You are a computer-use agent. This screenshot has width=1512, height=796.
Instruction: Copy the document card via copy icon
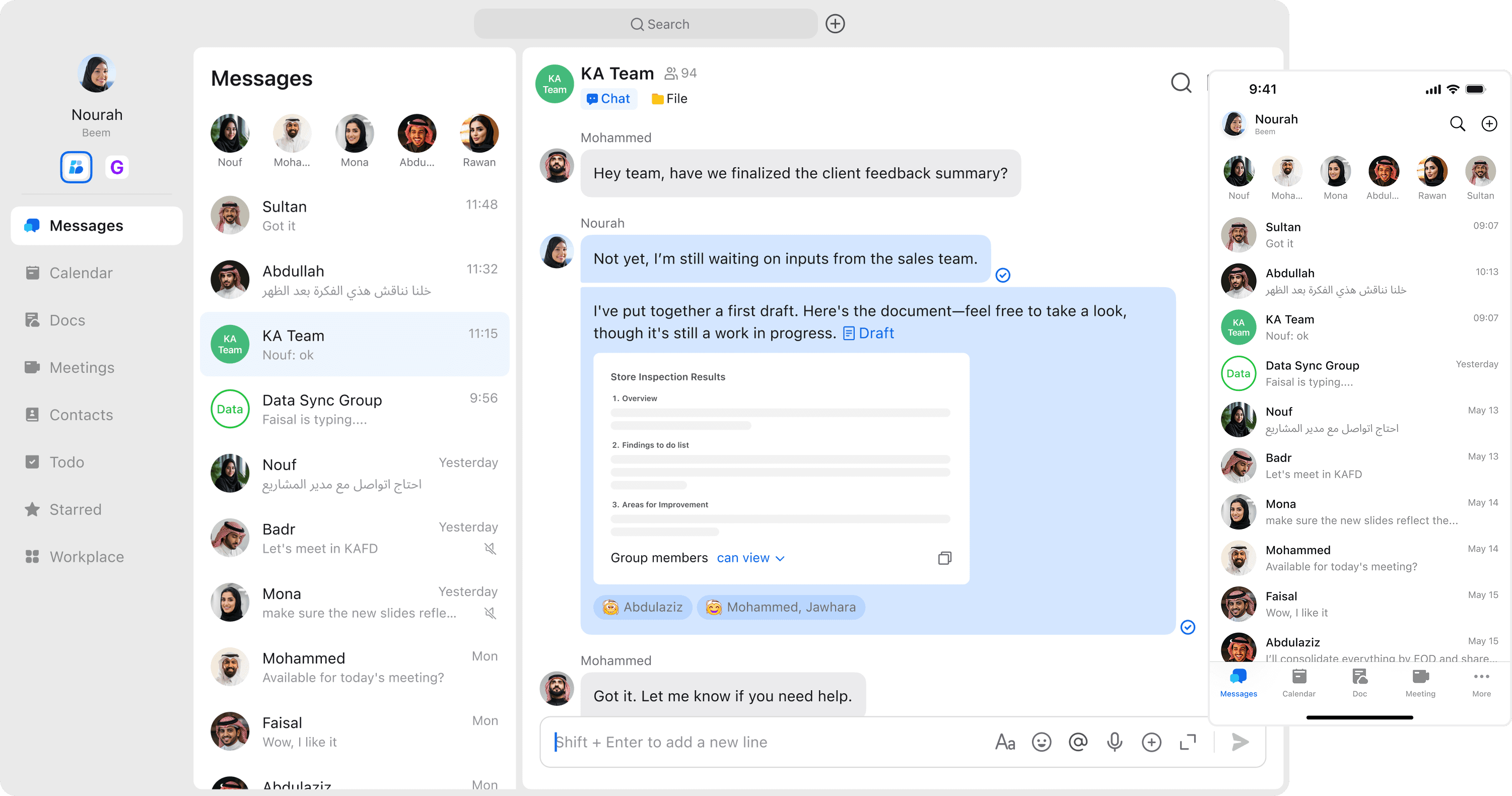pyautogui.click(x=944, y=558)
